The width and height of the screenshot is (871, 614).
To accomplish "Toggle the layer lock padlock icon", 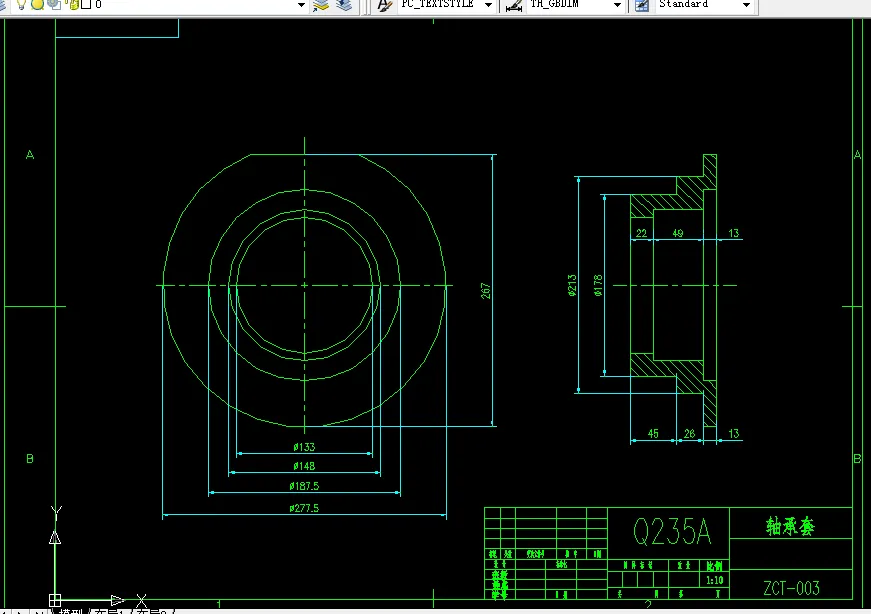I will 73,4.
